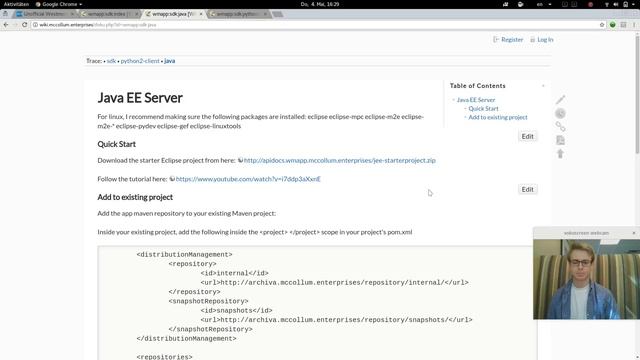The height and width of the screenshot is (360, 640).
Task: Click the '<id>snapshots</id>' code line
Action: tap(236, 311)
